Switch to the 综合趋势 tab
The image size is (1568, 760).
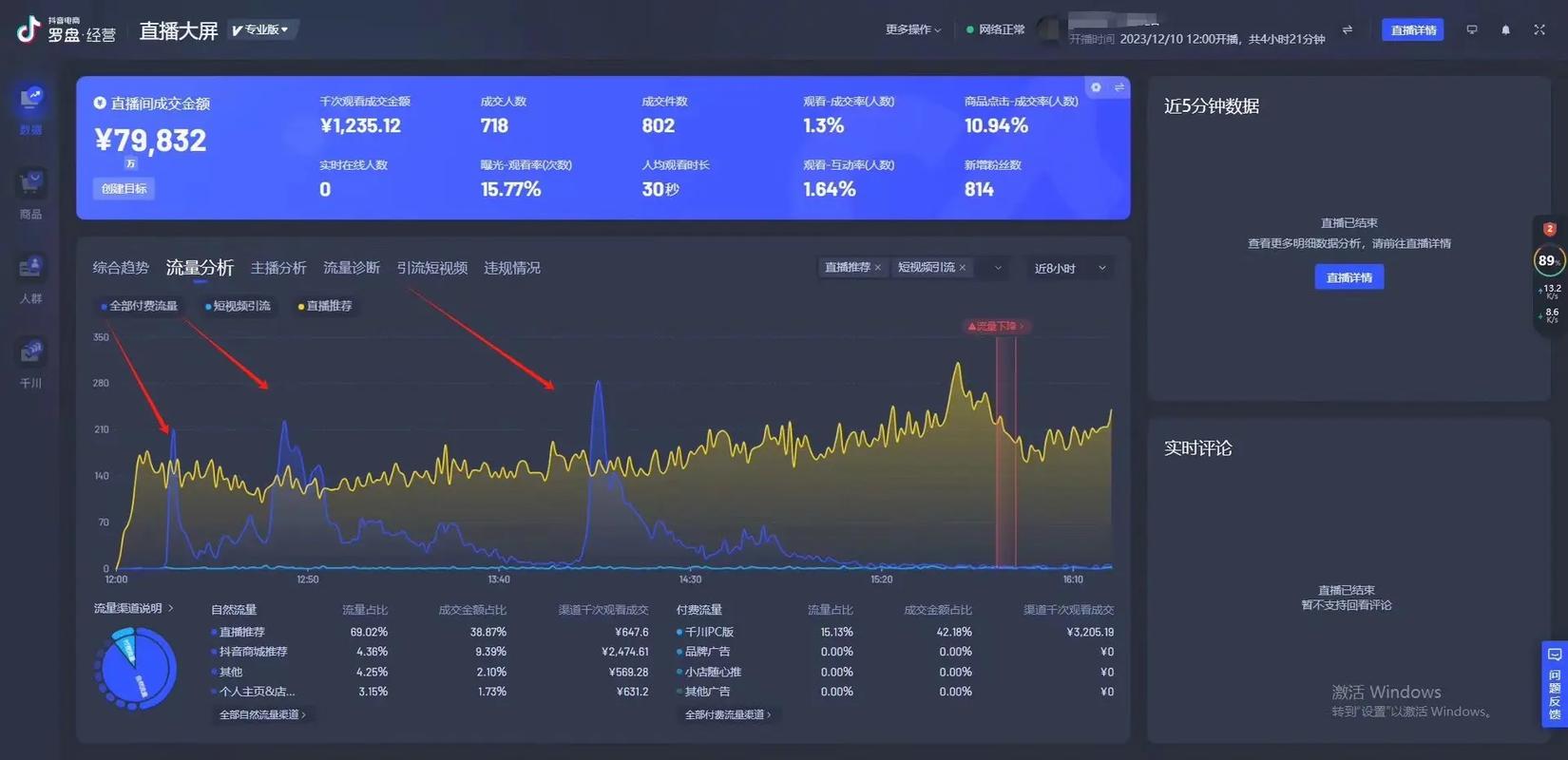coord(121,268)
